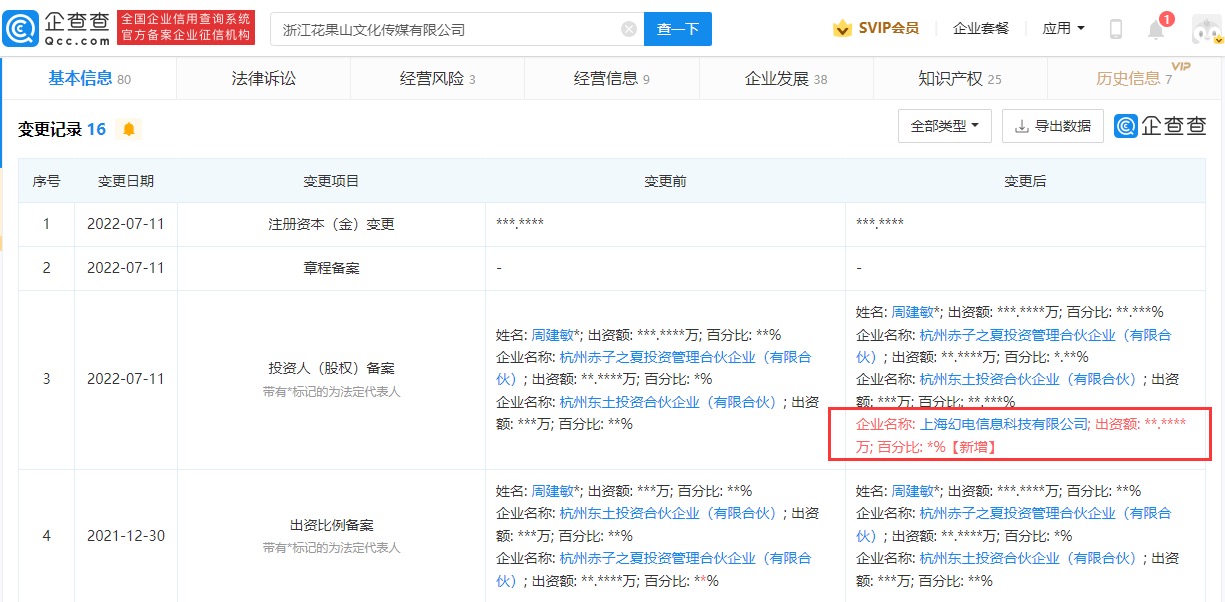
Task: Click the Qcc.com logo
Action: [x=56, y=29]
